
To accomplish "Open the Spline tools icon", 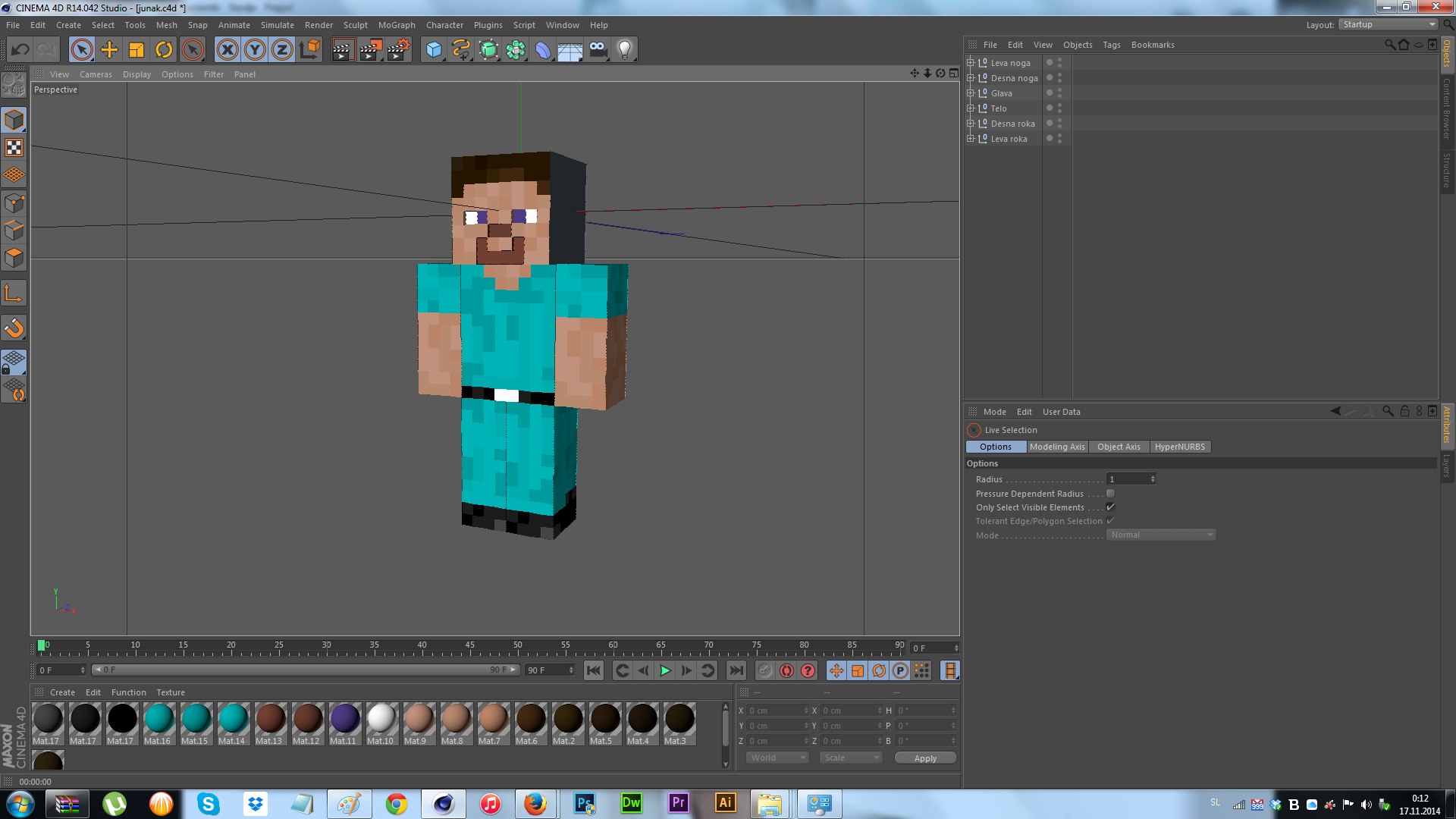I will pyautogui.click(x=461, y=50).
